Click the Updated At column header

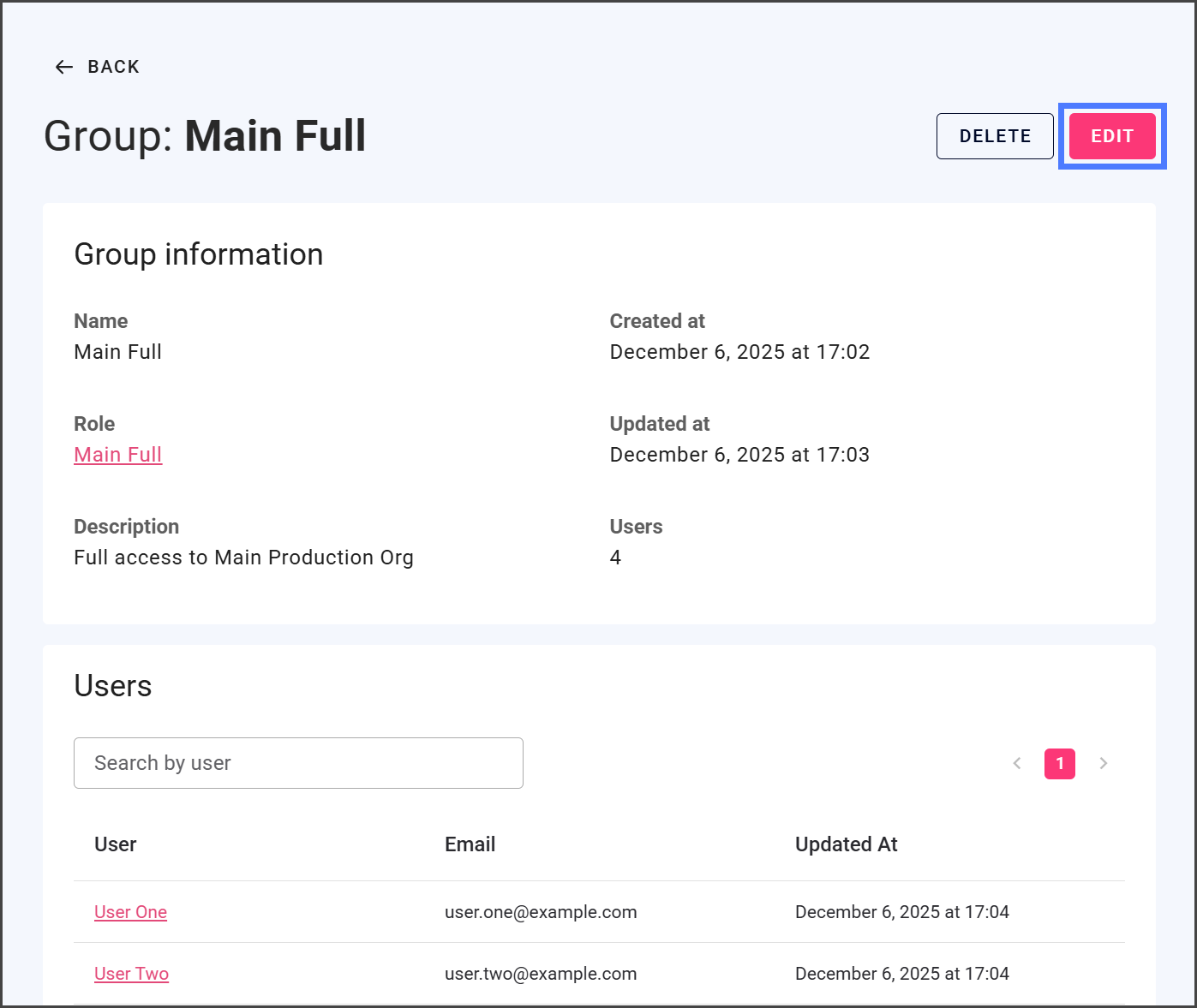coord(846,844)
